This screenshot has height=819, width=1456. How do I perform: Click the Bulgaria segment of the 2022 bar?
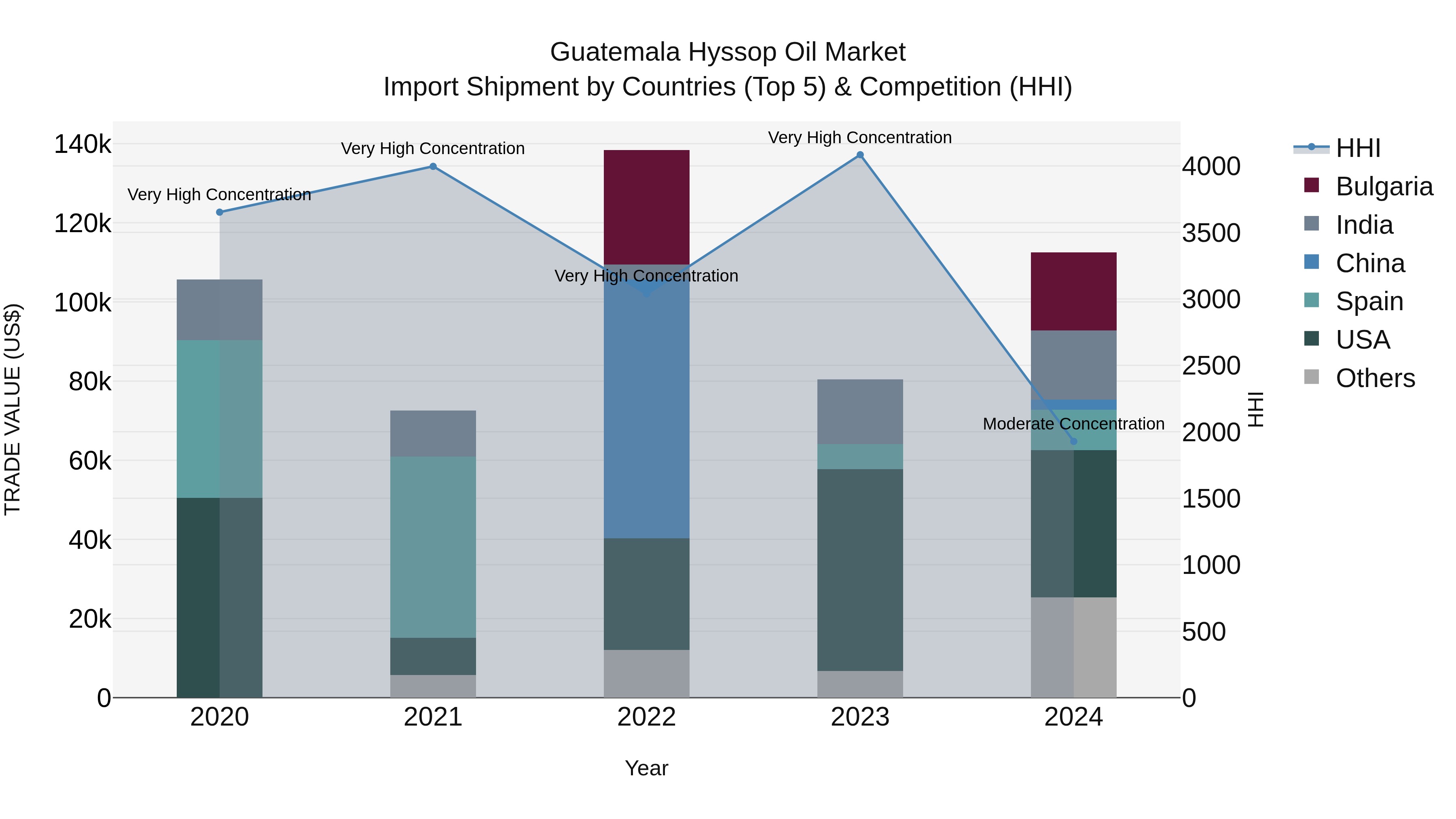647,207
